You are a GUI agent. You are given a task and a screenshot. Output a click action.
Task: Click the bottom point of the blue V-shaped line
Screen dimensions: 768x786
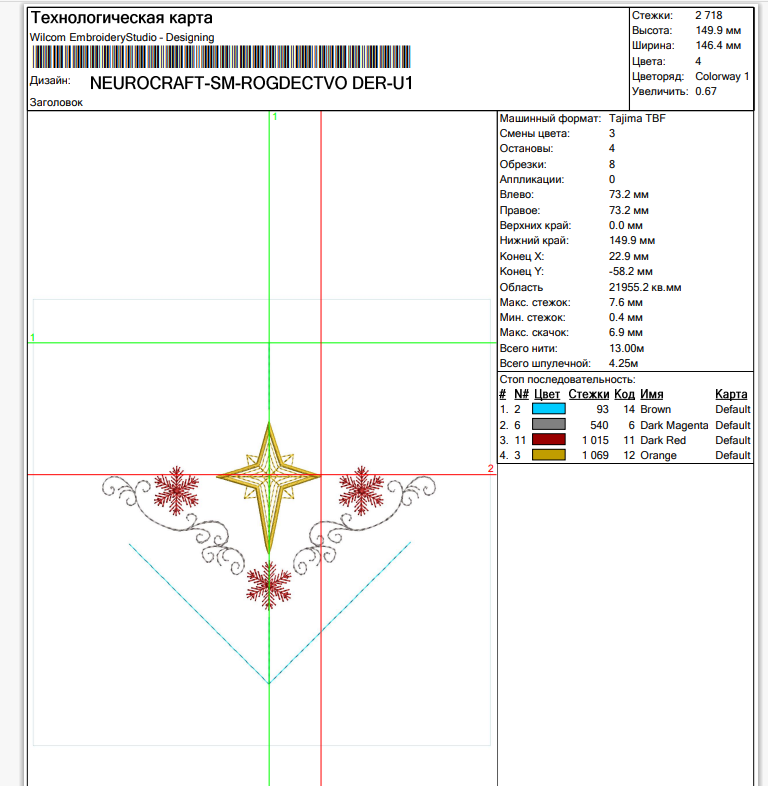coord(268,683)
